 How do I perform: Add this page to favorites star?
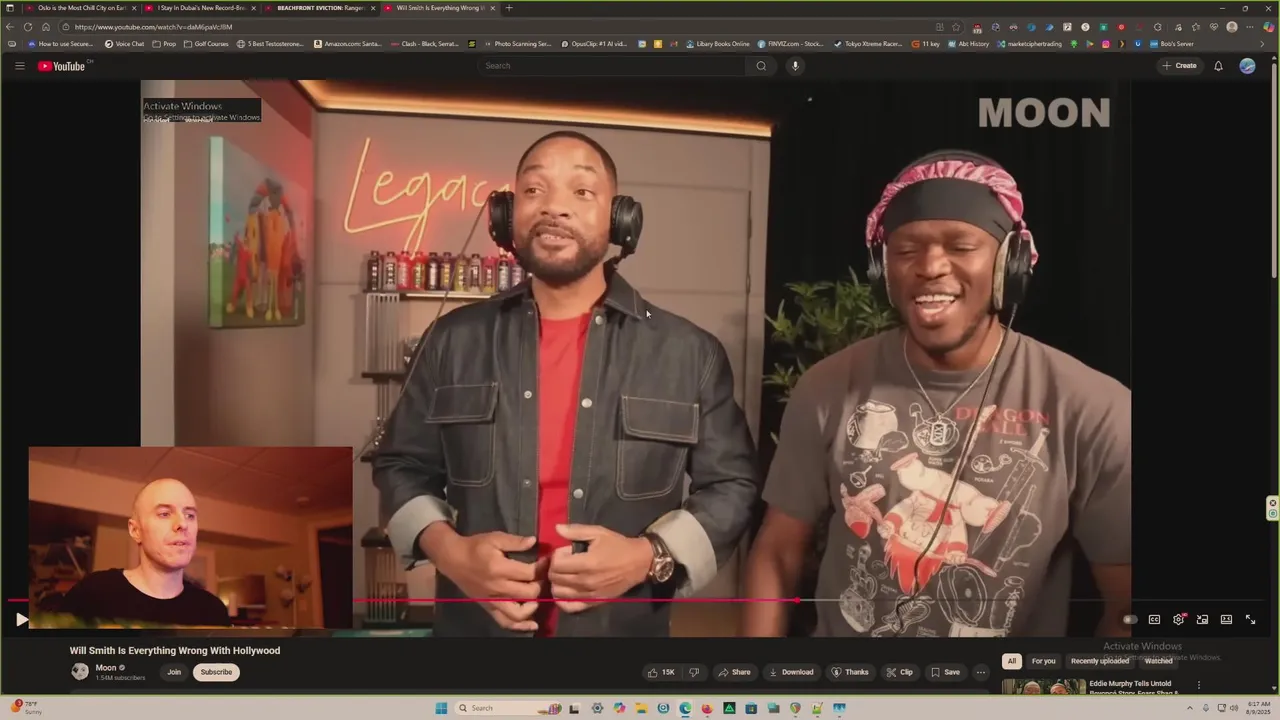tap(956, 27)
